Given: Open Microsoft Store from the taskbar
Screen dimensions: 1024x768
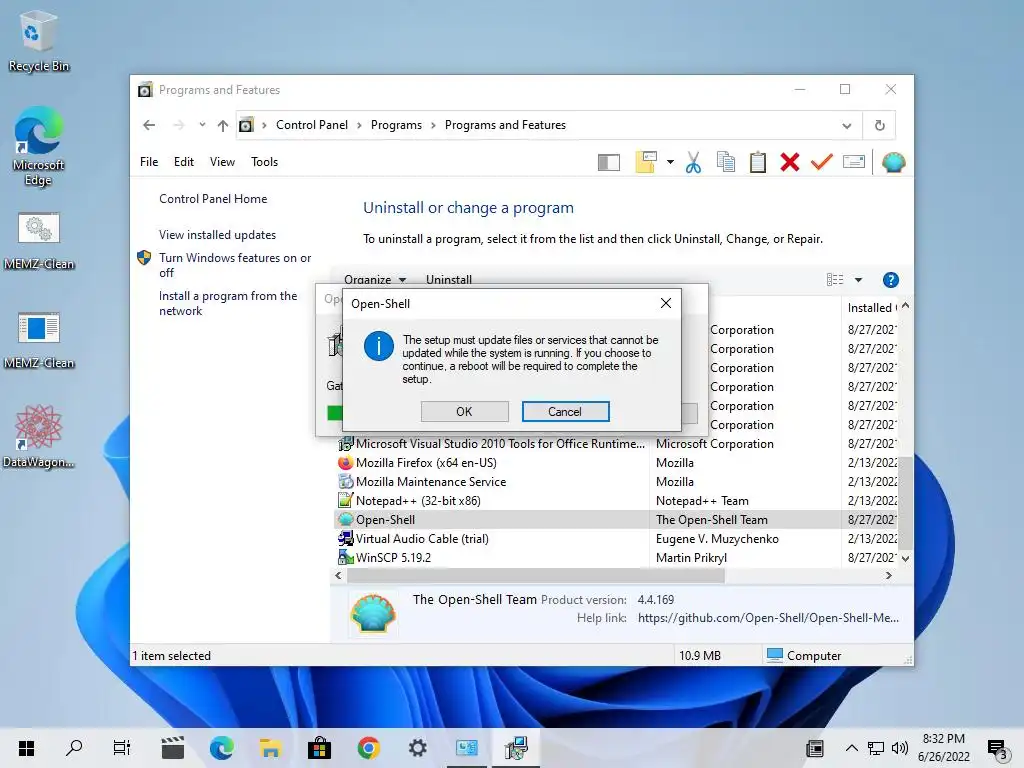Looking at the screenshot, I should (319, 748).
